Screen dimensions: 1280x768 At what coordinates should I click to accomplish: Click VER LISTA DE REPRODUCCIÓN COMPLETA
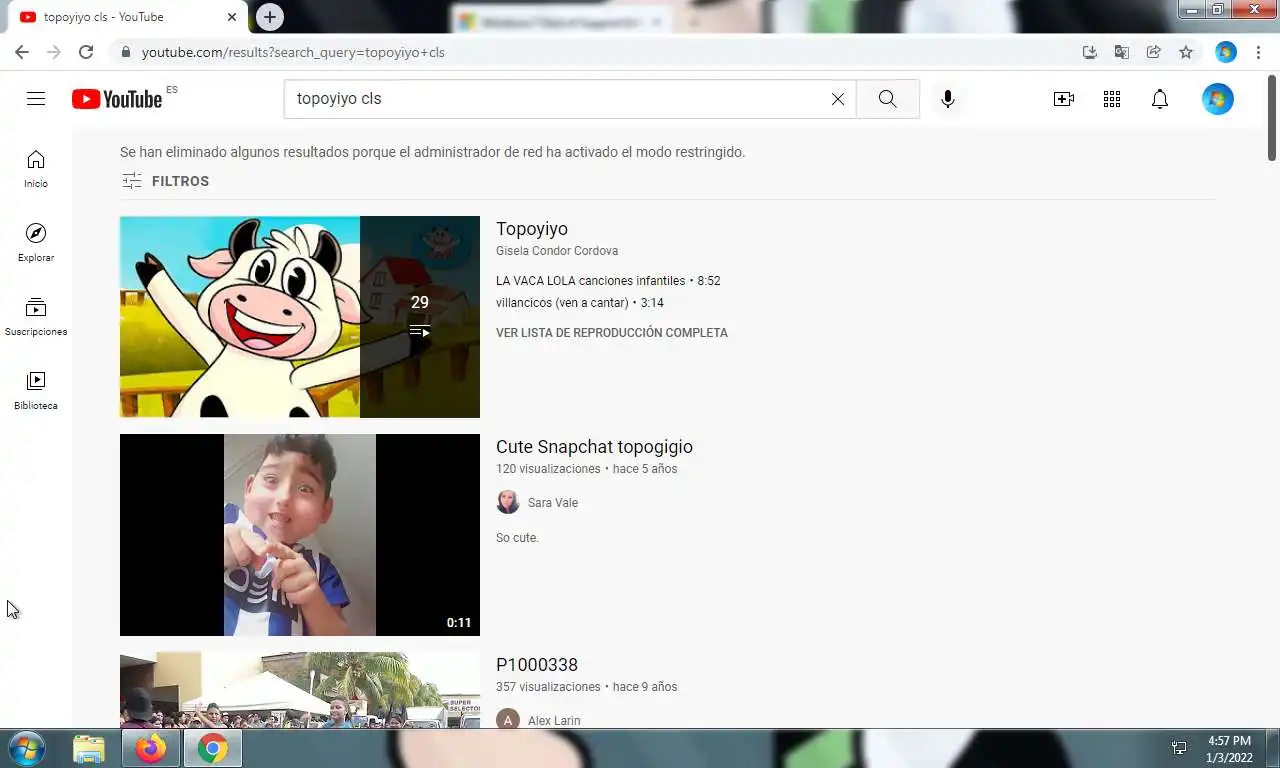612,333
